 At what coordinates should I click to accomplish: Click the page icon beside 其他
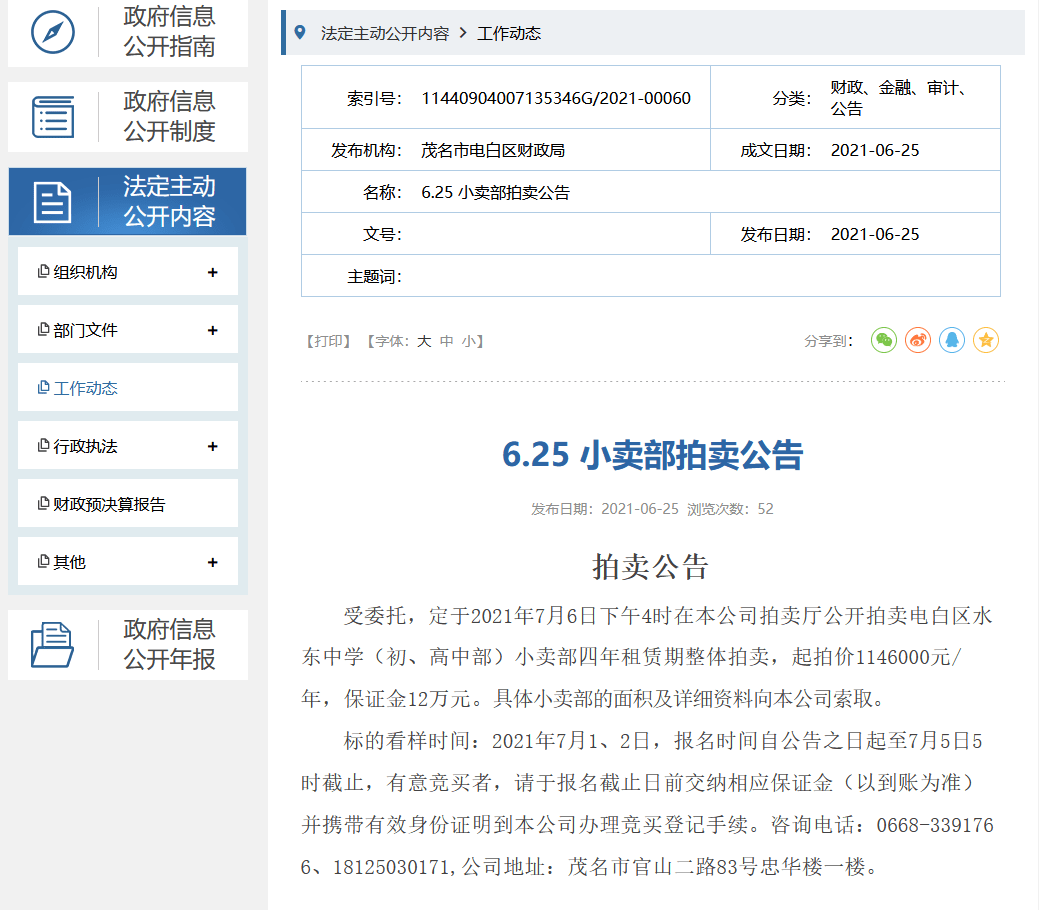click(x=44, y=561)
